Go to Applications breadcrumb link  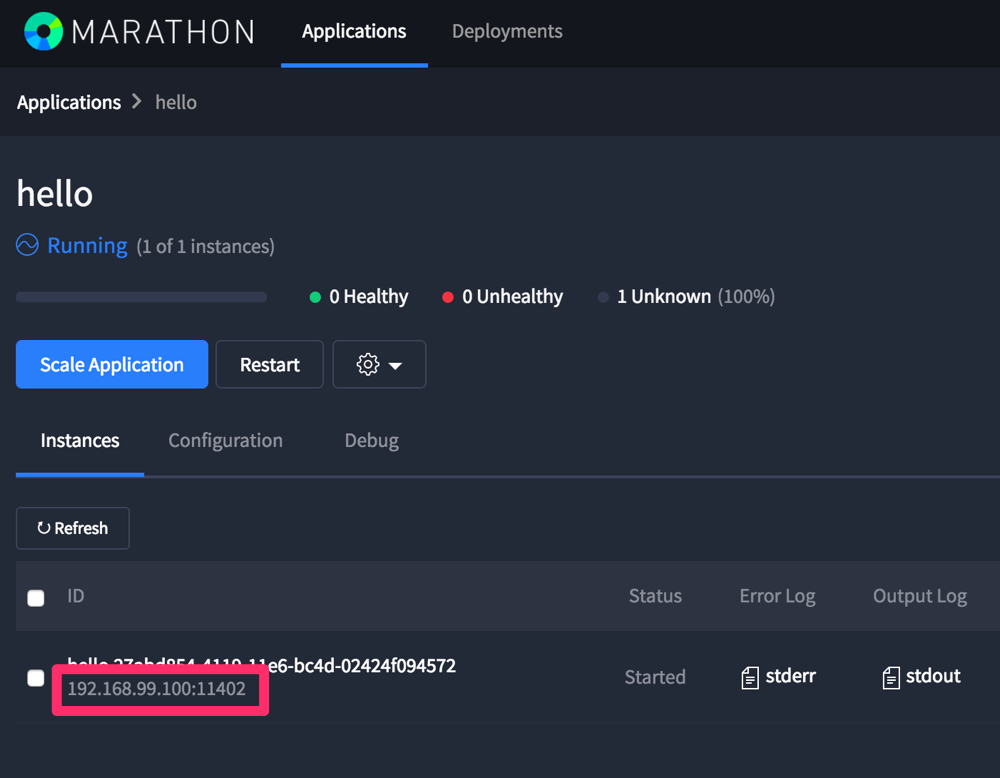click(69, 103)
